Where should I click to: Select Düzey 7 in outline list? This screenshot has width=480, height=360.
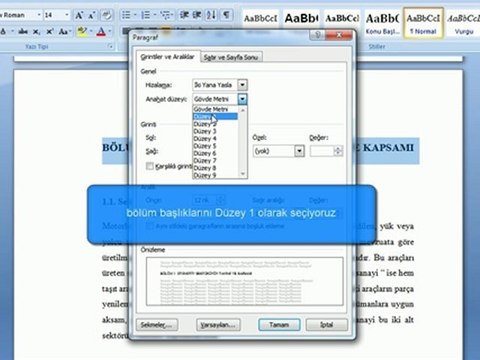pos(215,161)
